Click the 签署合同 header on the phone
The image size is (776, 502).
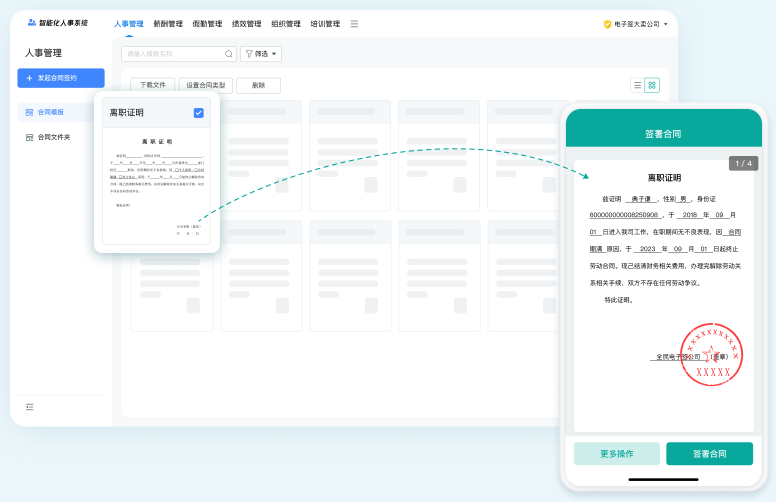[x=663, y=134]
